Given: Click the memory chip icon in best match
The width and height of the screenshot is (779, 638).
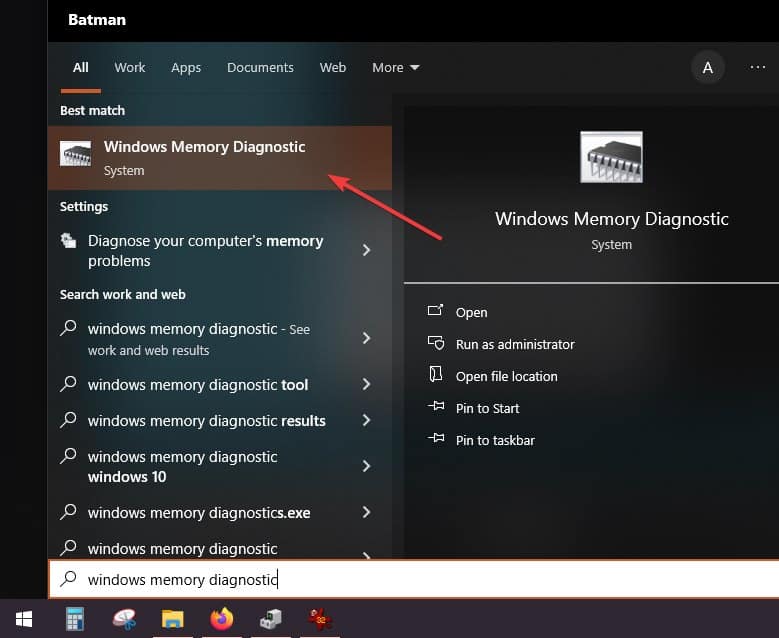Looking at the screenshot, I should pyautogui.click(x=76, y=154).
